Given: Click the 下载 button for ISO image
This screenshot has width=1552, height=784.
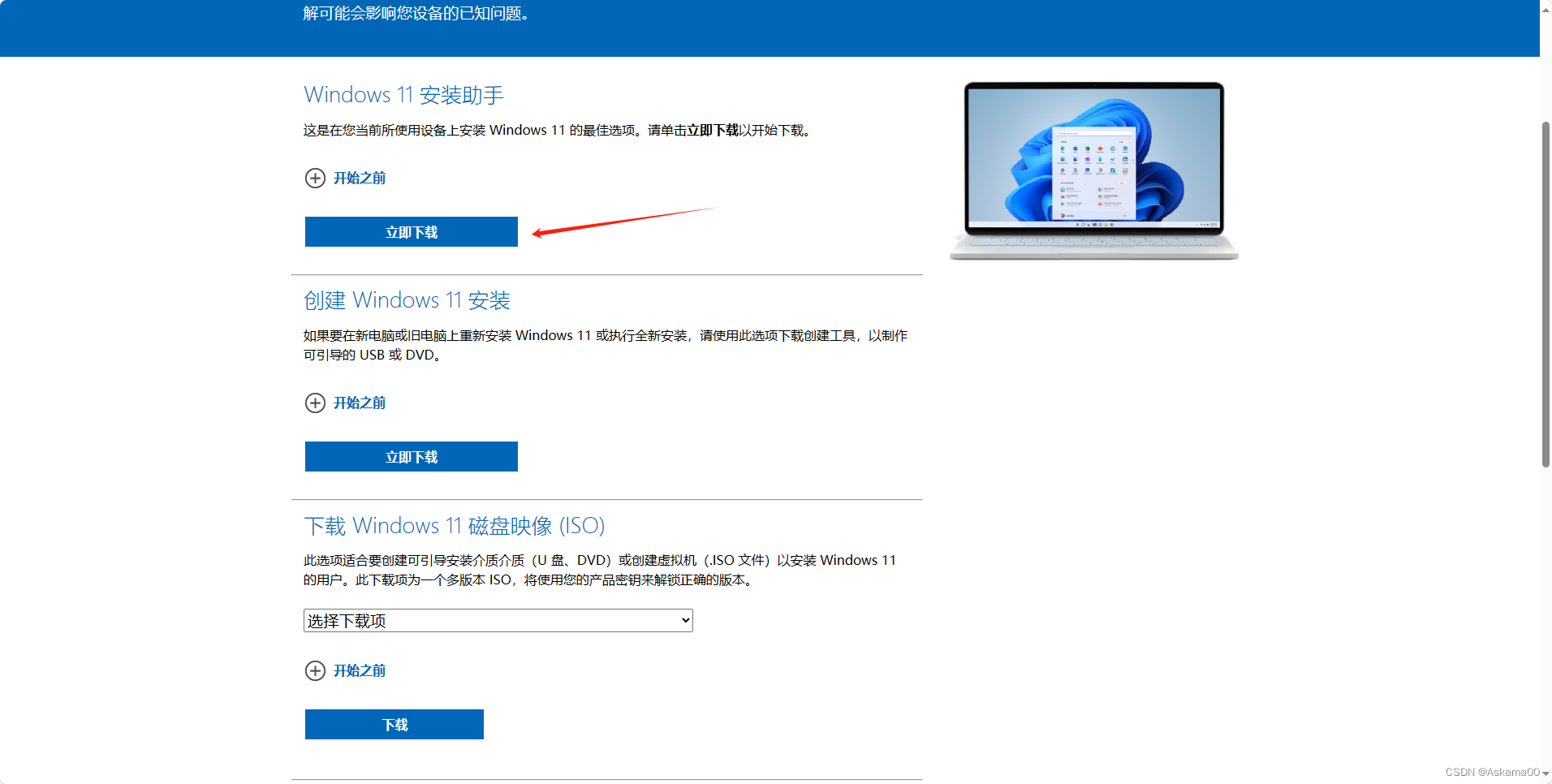Looking at the screenshot, I should 394,725.
